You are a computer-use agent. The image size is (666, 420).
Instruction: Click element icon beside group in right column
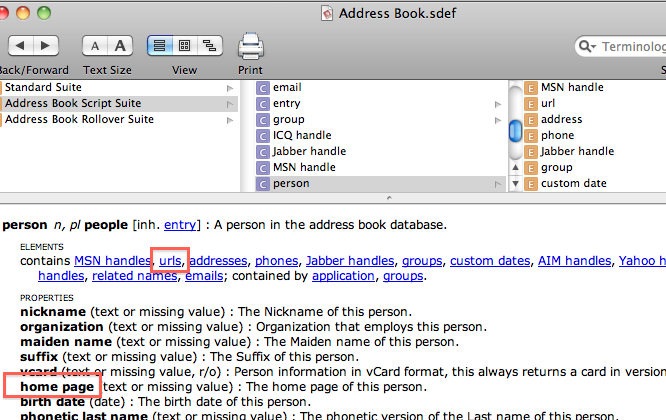[x=531, y=168]
